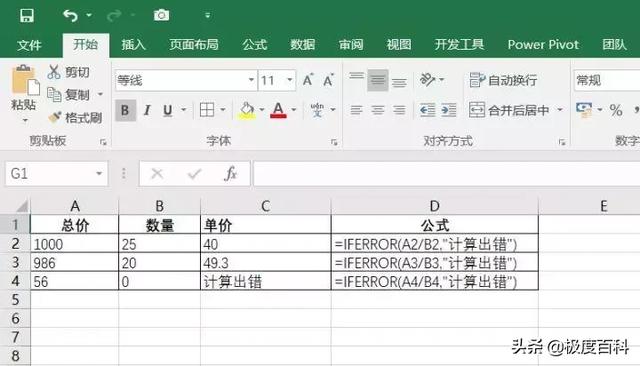Toggle Bold formatting
The image size is (640, 366).
pos(125,110)
